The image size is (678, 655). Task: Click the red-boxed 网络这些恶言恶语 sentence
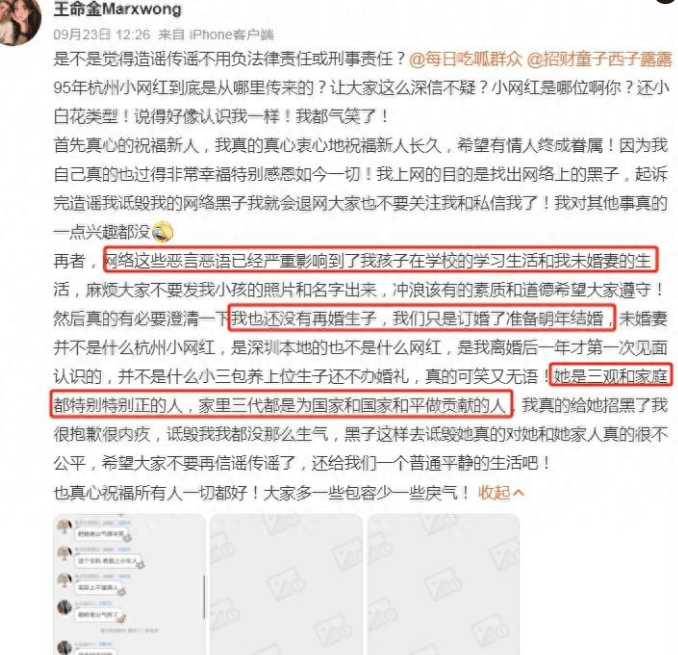[x=381, y=259]
